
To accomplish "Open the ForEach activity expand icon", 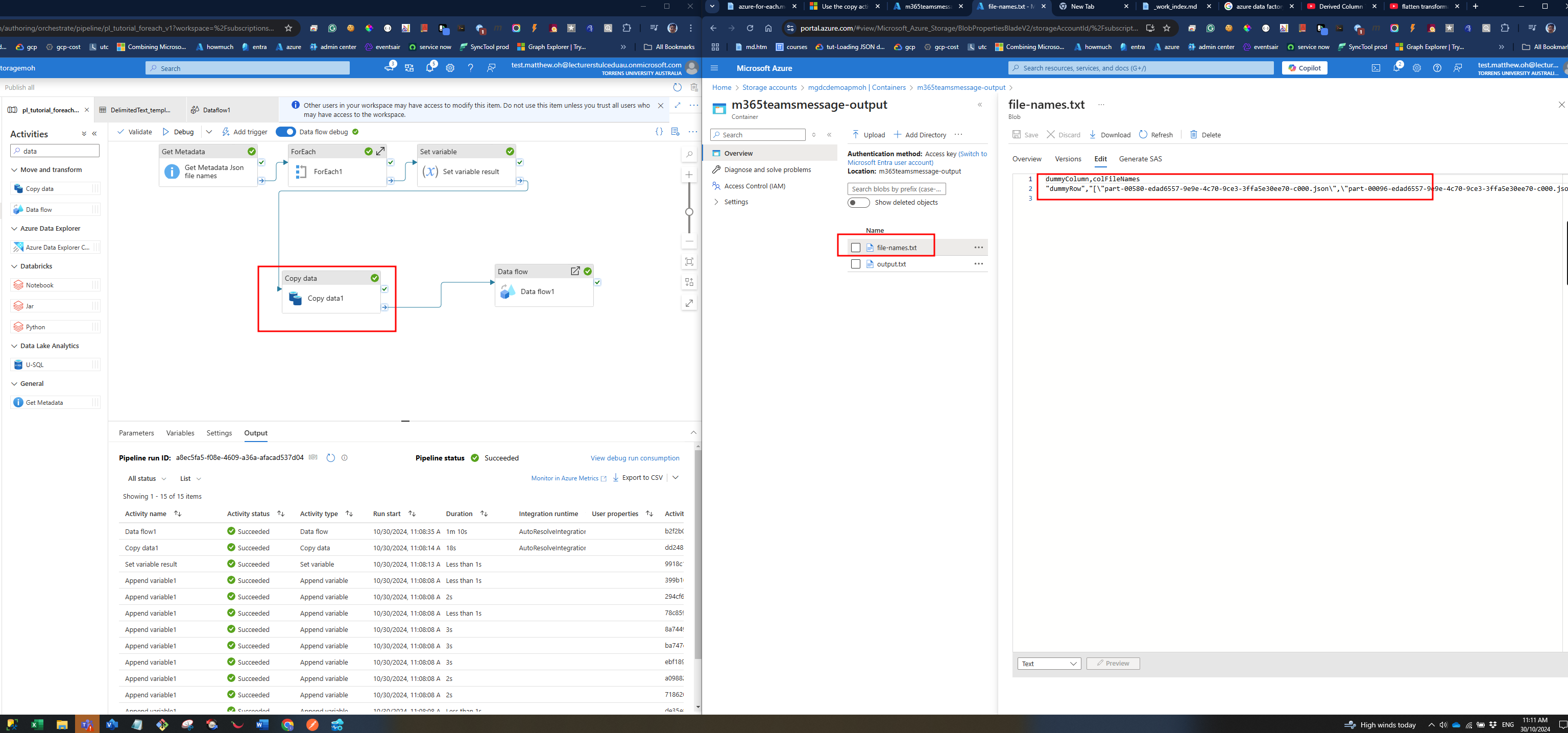I will (x=380, y=152).
